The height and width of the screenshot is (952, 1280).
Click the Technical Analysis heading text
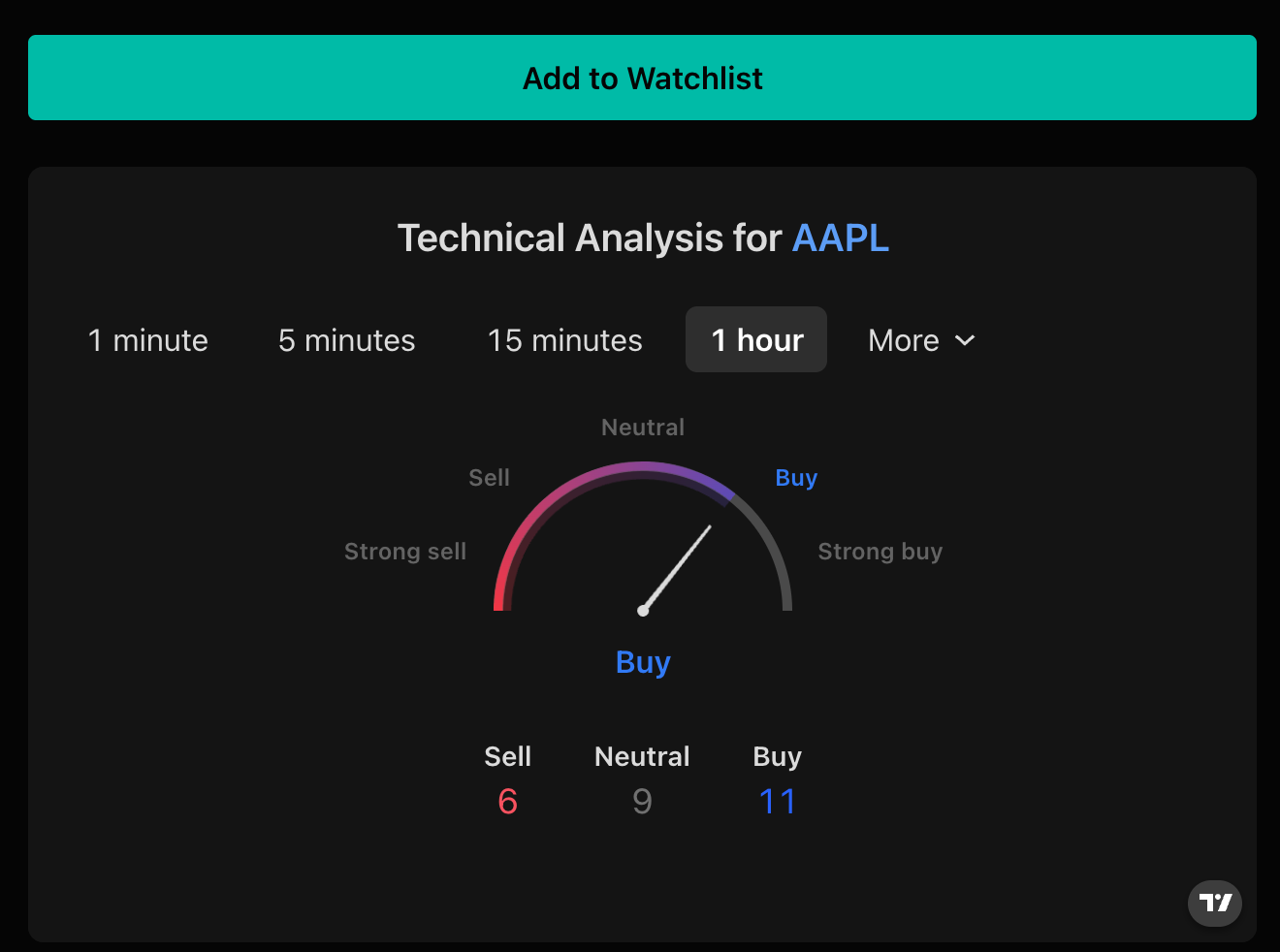[x=590, y=238]
